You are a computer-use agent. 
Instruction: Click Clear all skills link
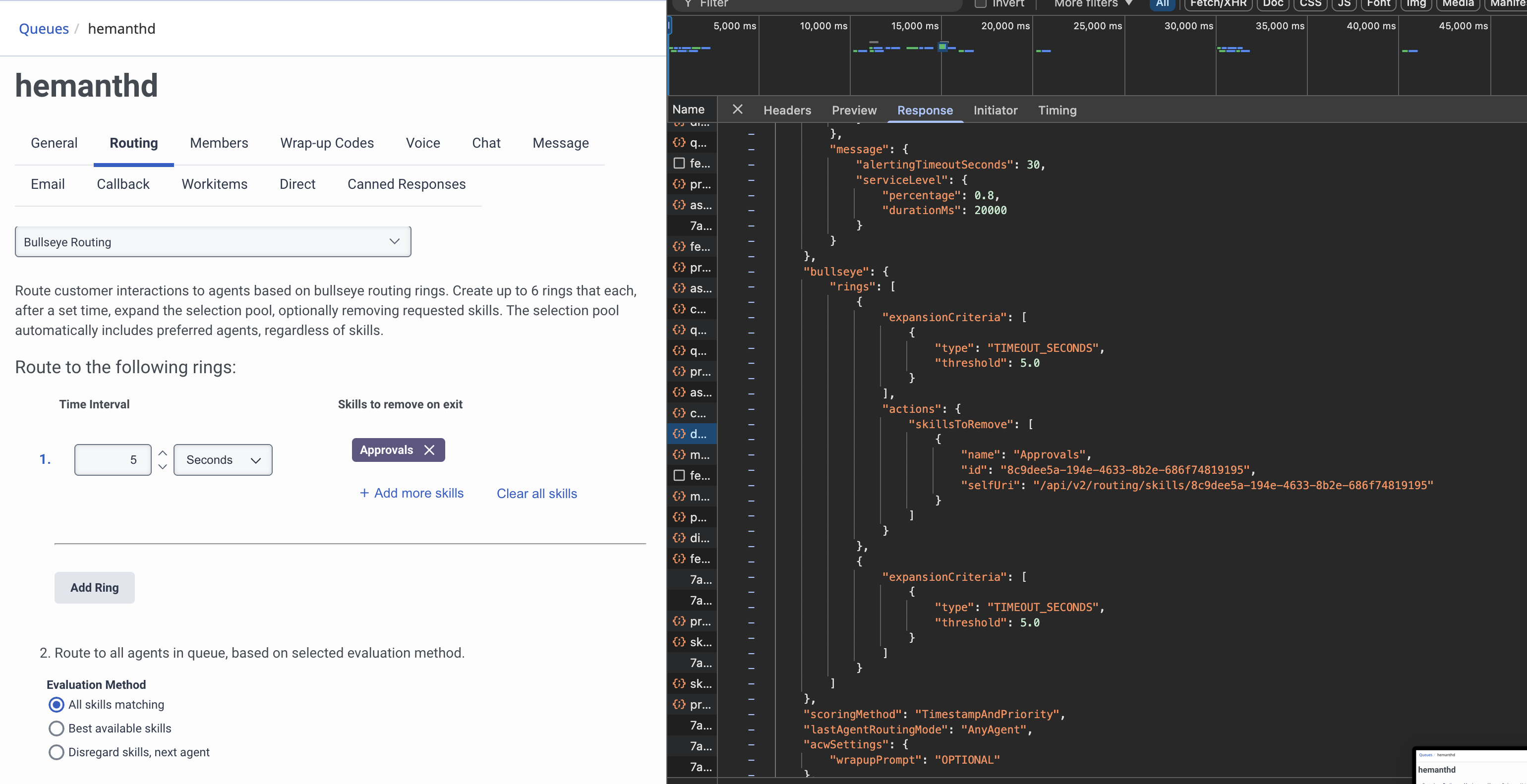coord(536,494)
